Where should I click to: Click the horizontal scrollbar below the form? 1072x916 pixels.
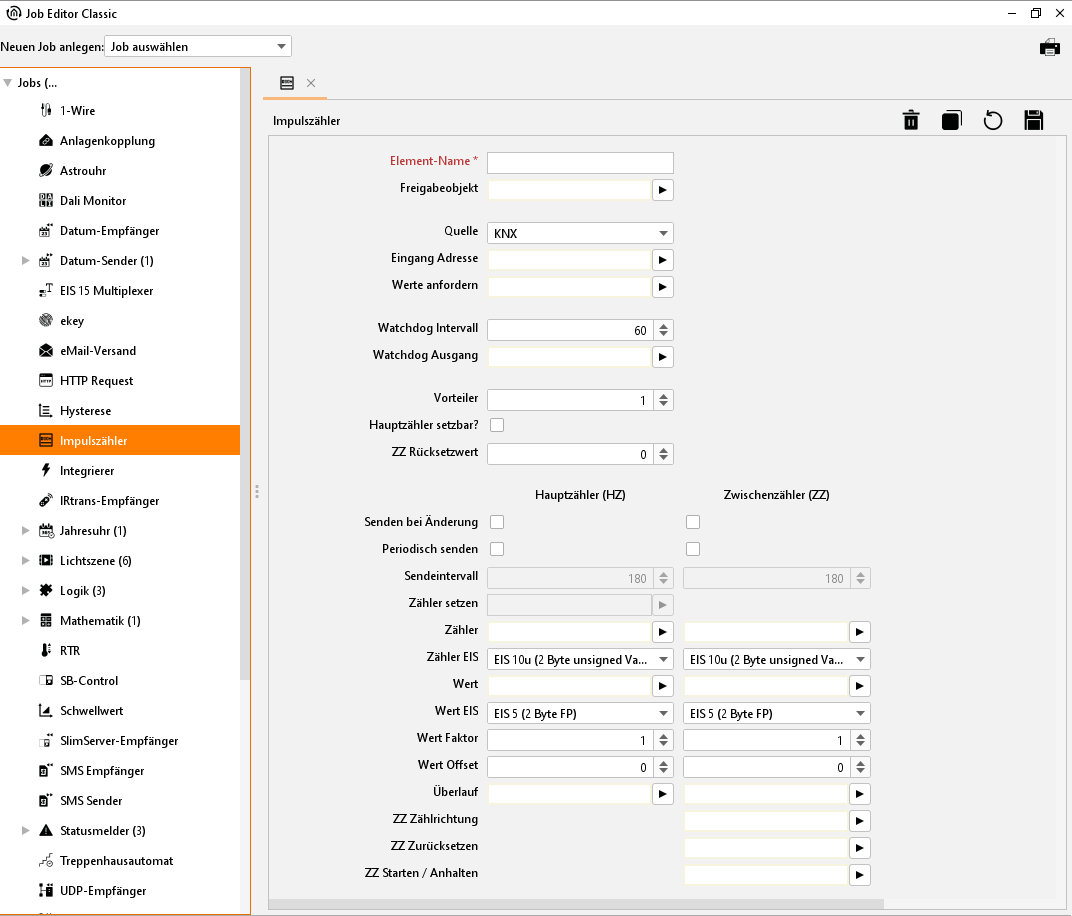click(576, 904)
